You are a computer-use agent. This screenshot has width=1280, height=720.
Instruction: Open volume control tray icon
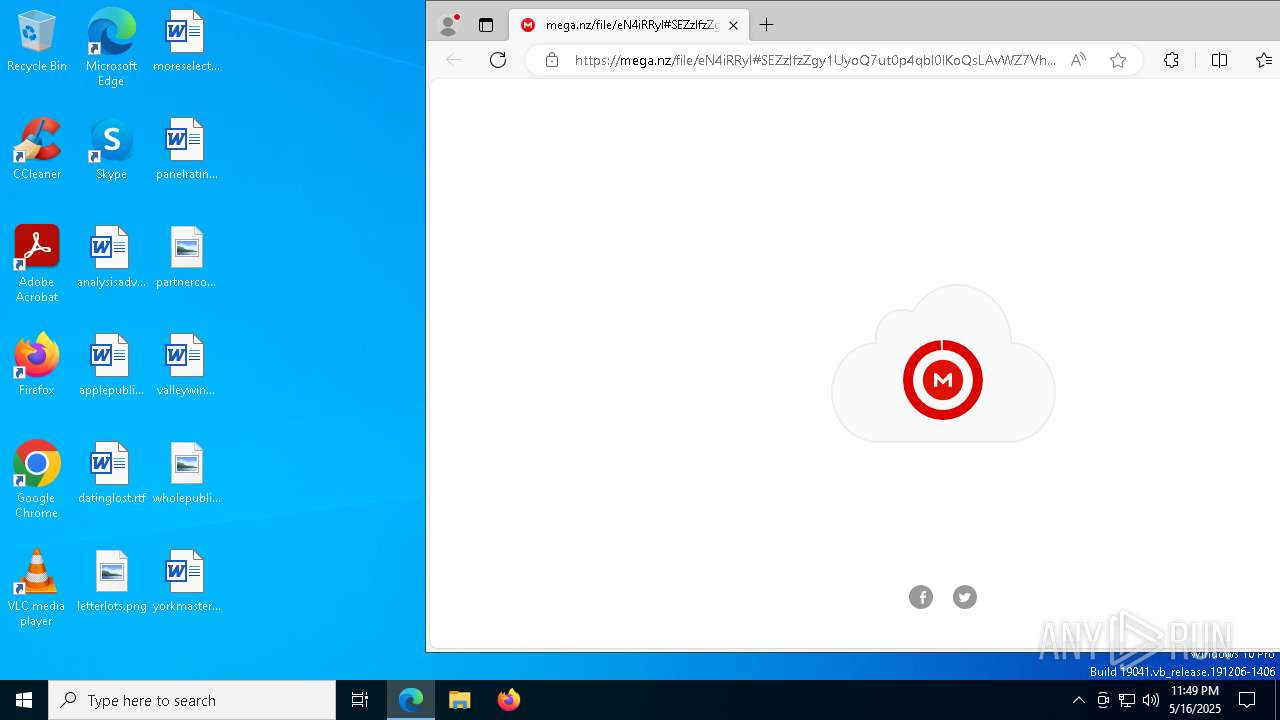pyautogui.click(x=1151, y=700)
